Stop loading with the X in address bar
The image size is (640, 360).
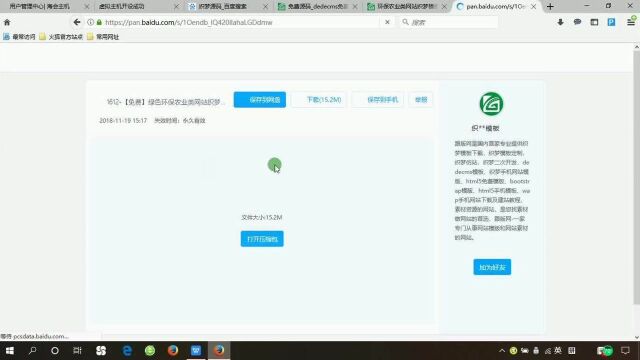pyautogui.click(x=387, y=22)
